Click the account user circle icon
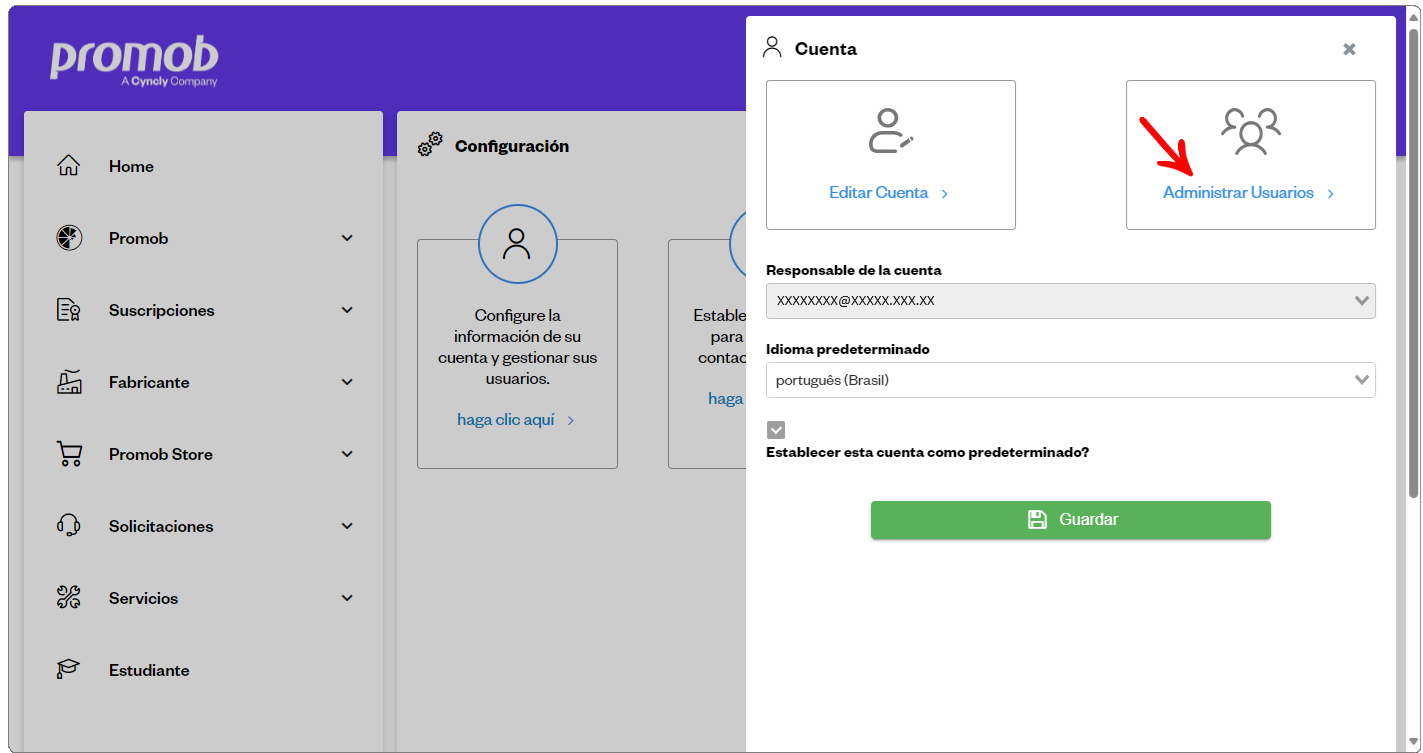1423x753 pixels. pos(517,244)
